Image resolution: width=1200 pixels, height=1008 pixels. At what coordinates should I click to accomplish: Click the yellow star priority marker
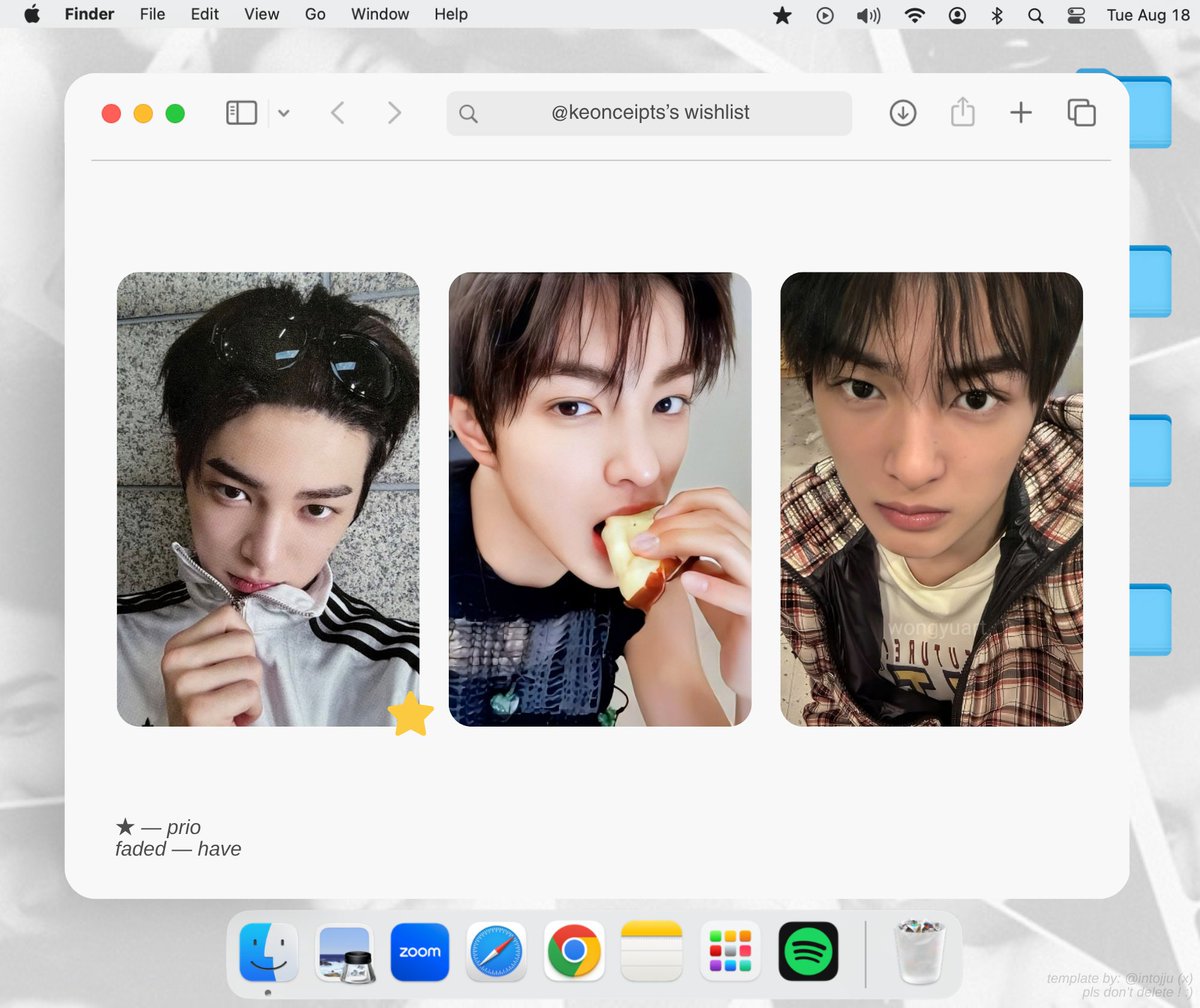point(410,715)
